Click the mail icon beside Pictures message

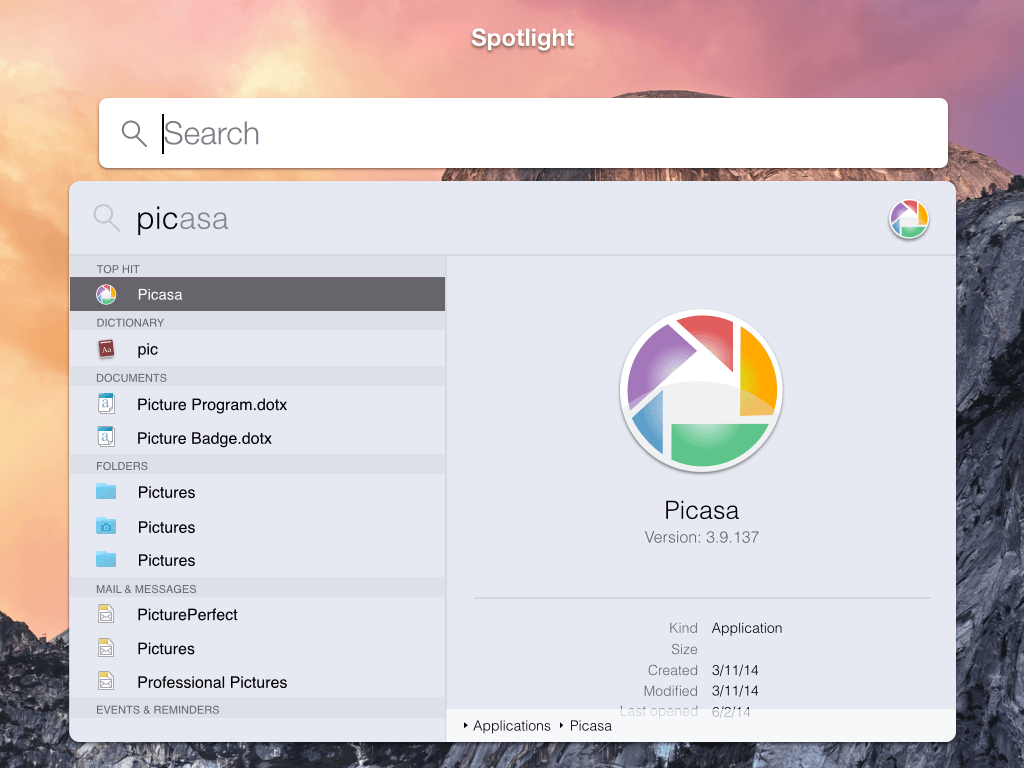[106, 648]
